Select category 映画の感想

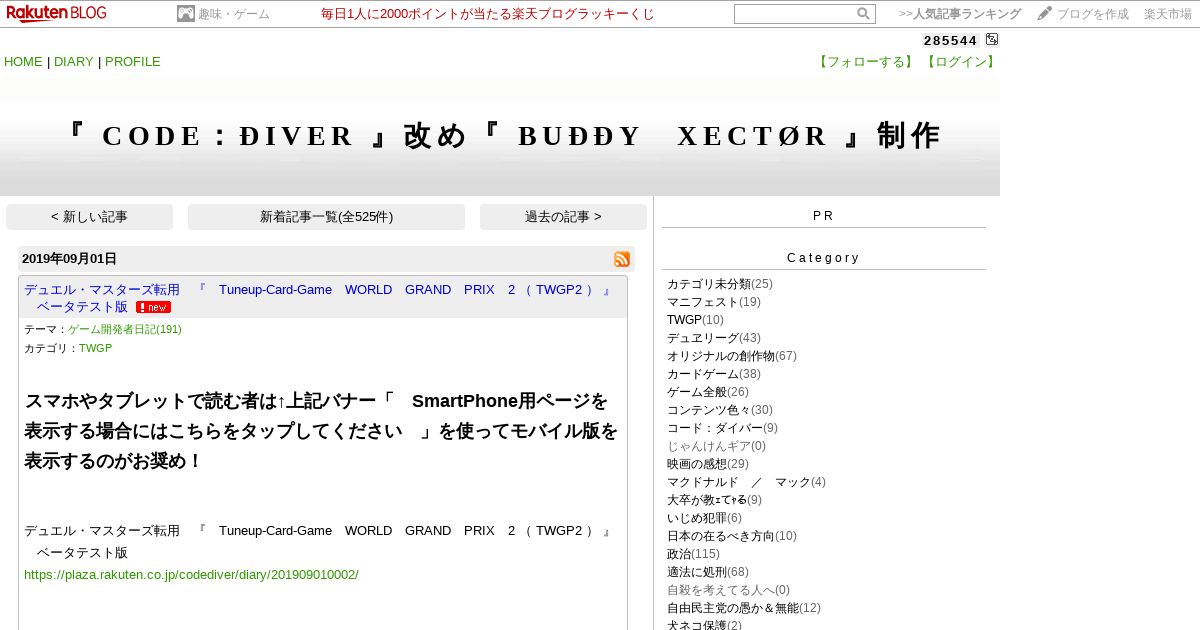pyautogui.click(x=697, y=464)
